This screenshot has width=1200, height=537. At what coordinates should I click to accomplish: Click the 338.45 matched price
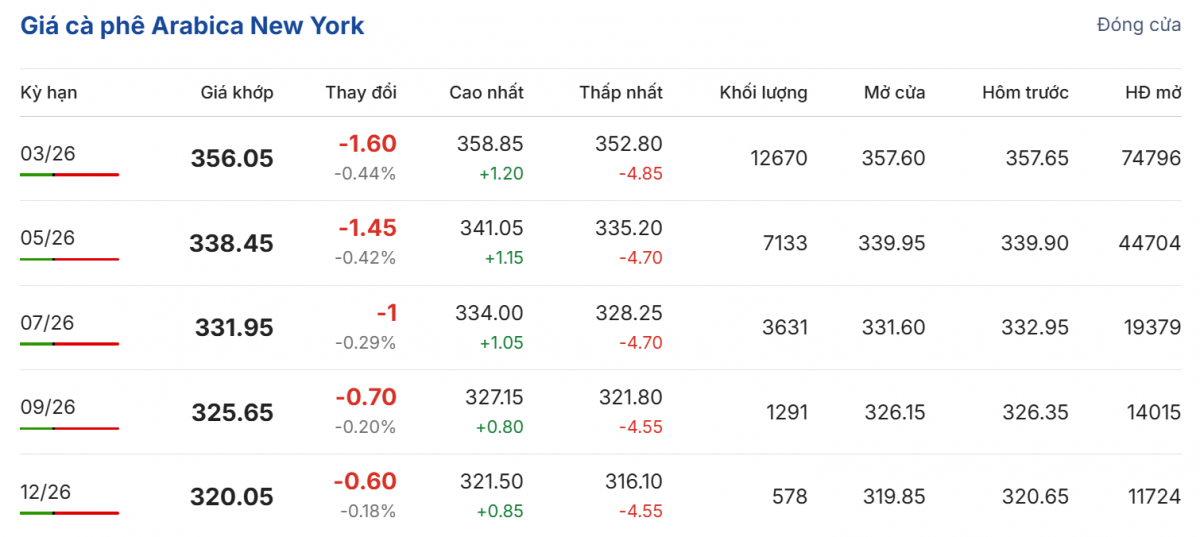(x=231, y=243)
